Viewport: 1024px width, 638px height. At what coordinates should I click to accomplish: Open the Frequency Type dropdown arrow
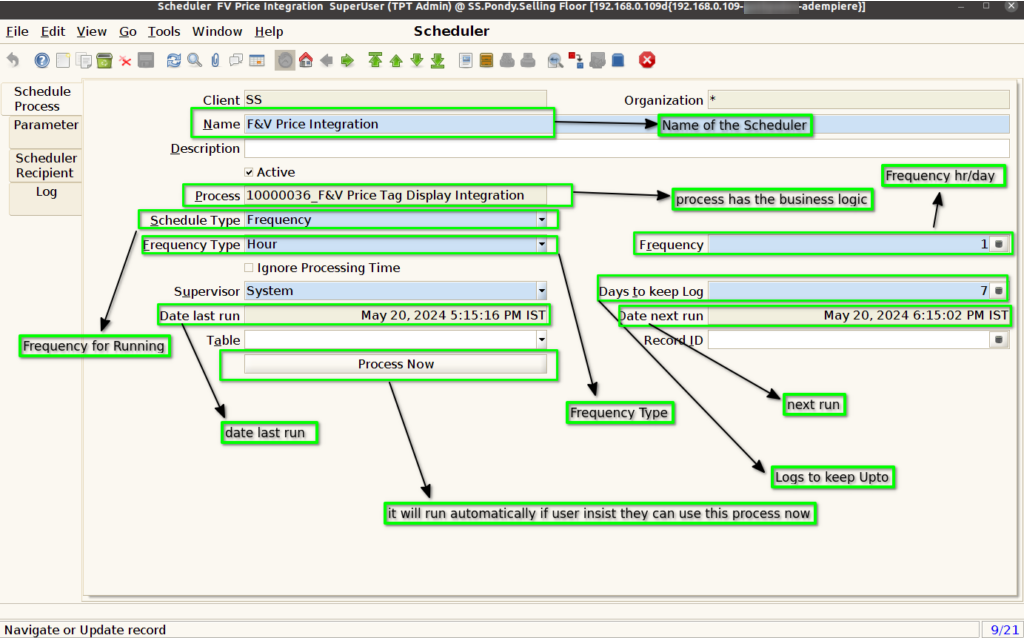541,244
